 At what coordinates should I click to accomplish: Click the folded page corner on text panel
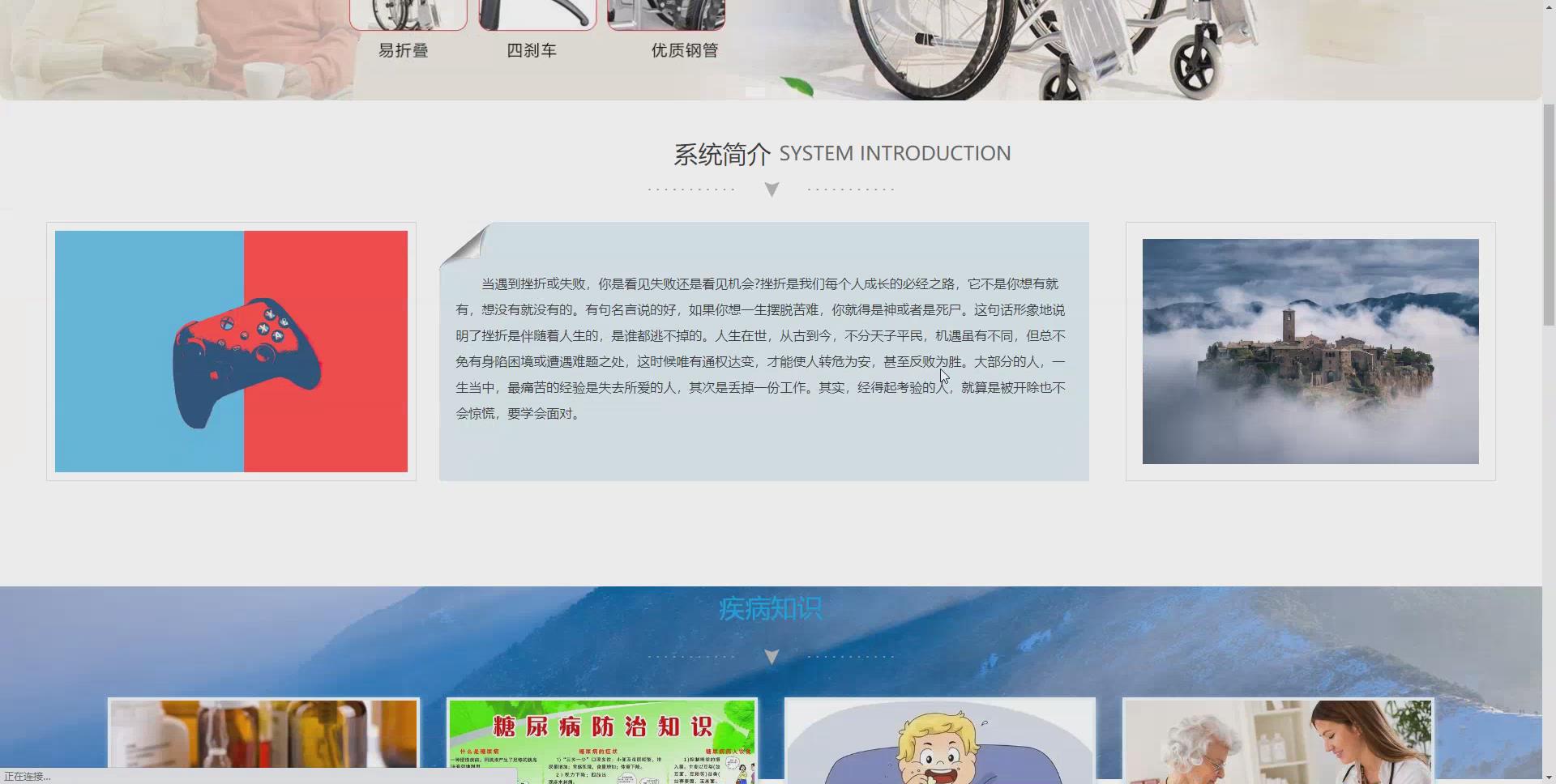coord(464,245)
